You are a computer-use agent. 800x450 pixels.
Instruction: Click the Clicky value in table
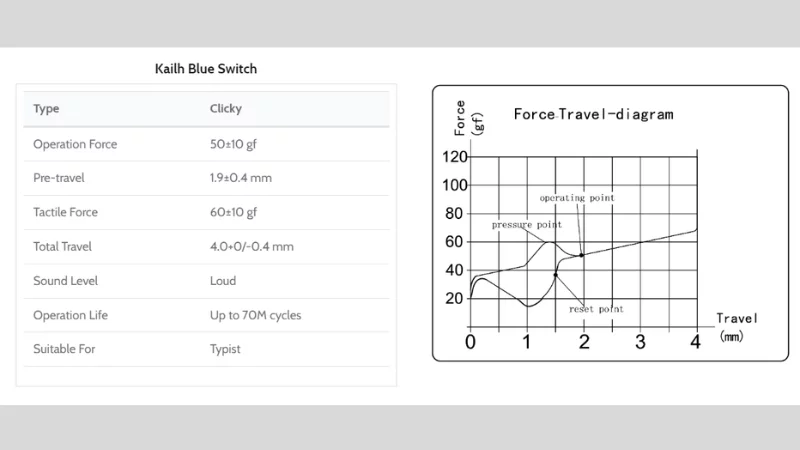[x=226, y=109]
